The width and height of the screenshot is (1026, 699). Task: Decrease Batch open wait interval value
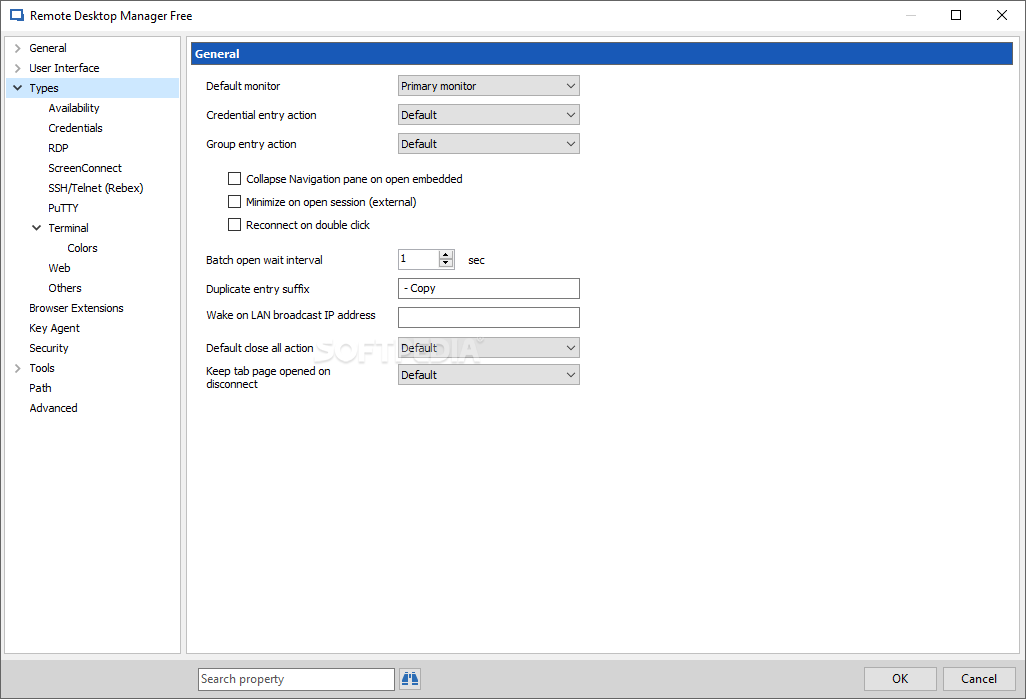[x=446, y=263]
